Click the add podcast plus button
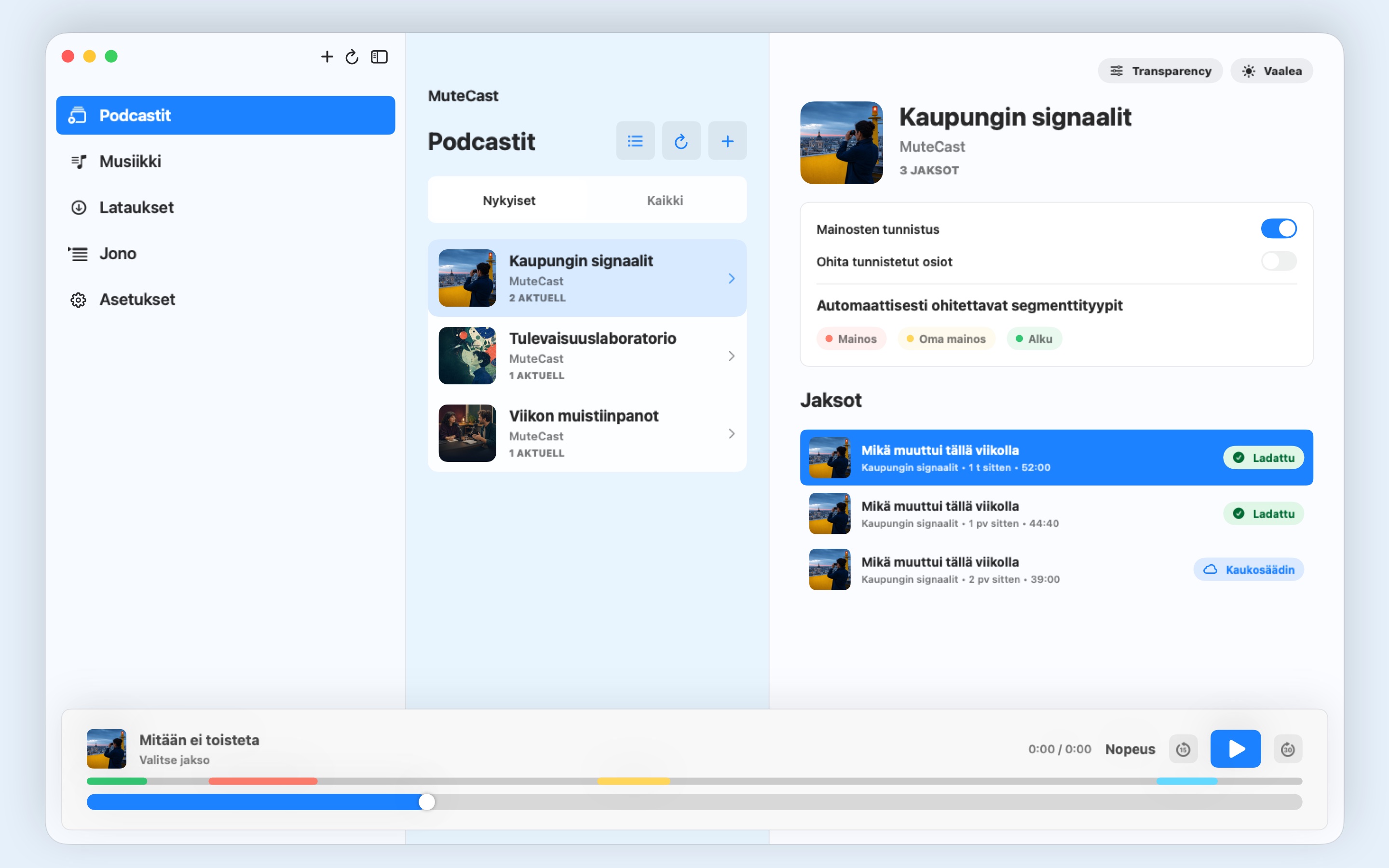Image resolution: width=1389 pixels, height=868 pixels. point(727,141)
